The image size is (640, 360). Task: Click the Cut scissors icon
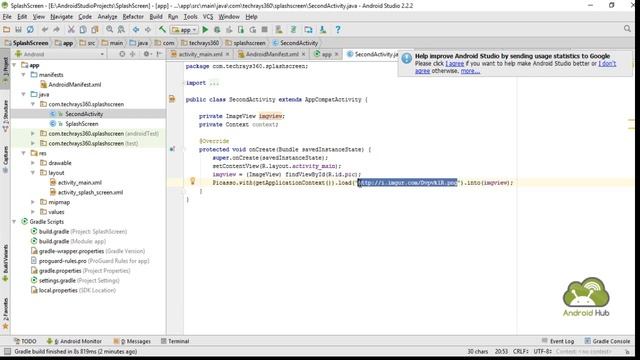pyautogui.click(x=71, y=29)
